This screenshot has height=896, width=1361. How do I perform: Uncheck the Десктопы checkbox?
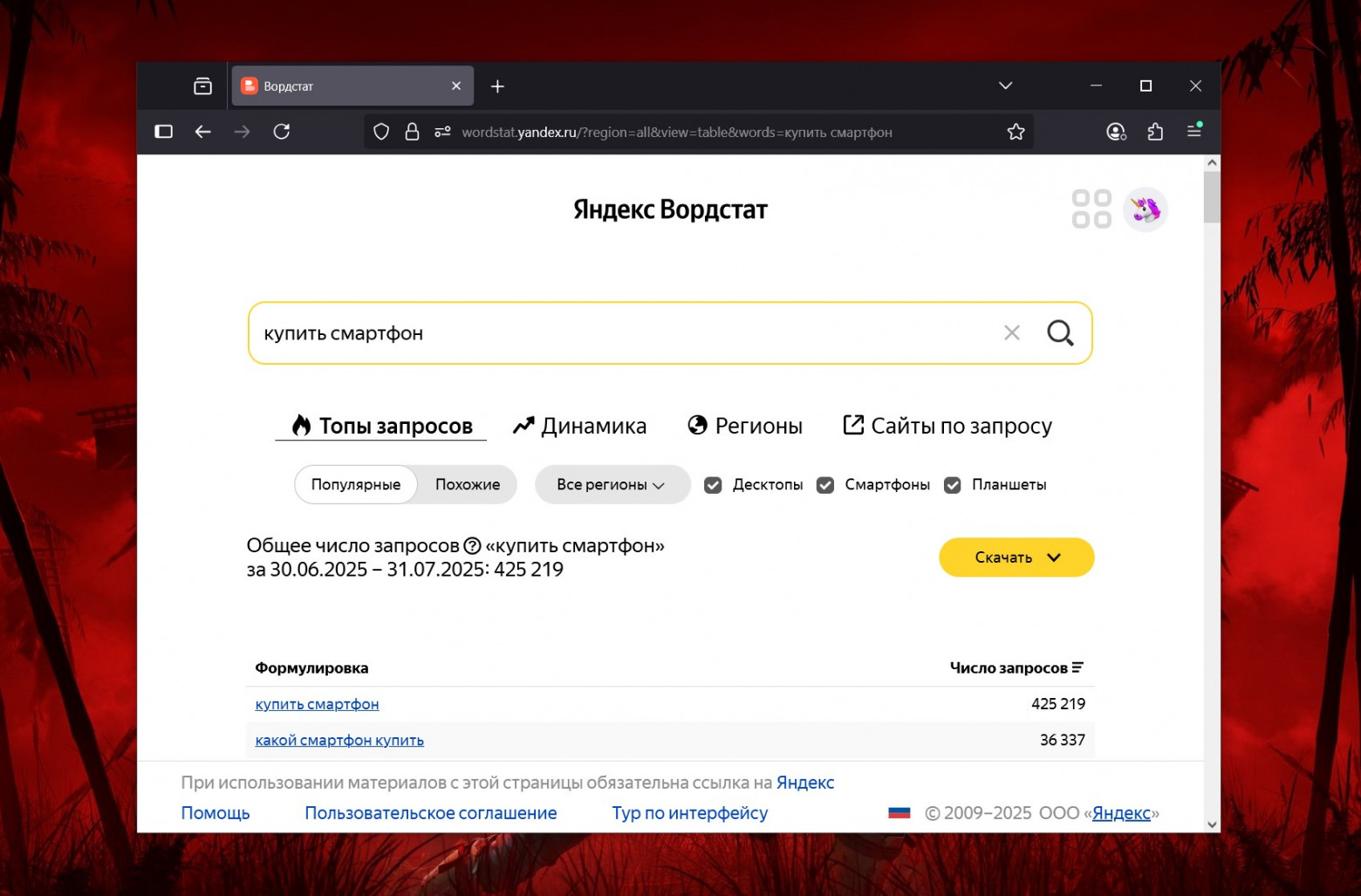pos(715,484)
